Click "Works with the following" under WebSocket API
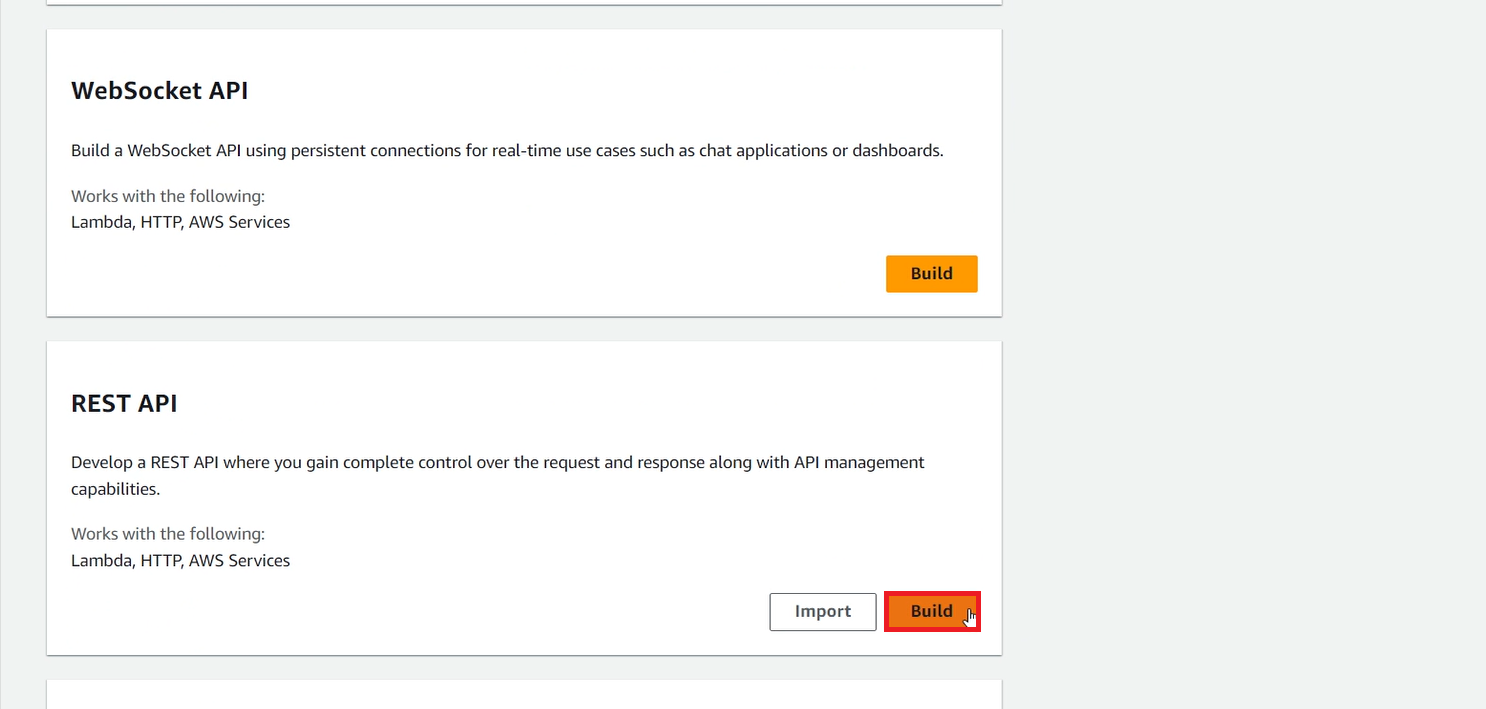This screenshot has height=709, width=1486. click(x=167, y=196)
